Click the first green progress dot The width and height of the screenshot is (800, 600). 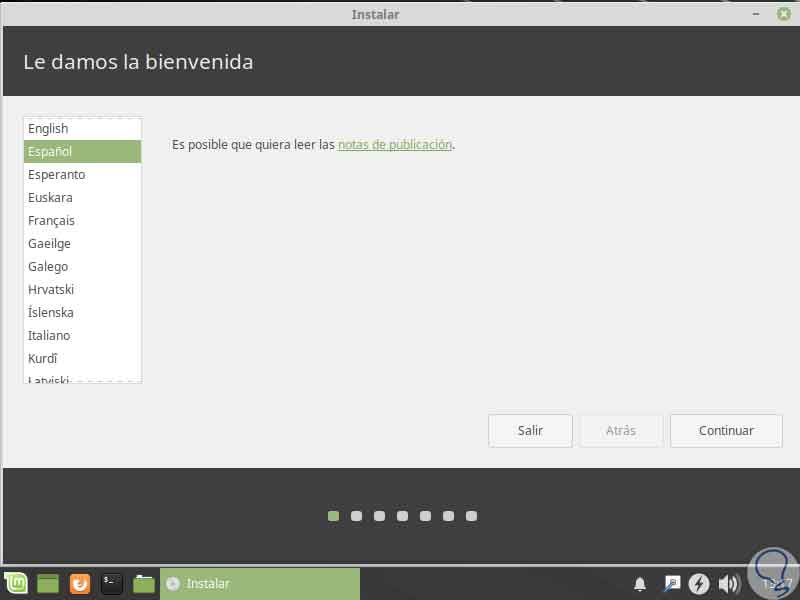pyautogui.click(x=333, y=516)
